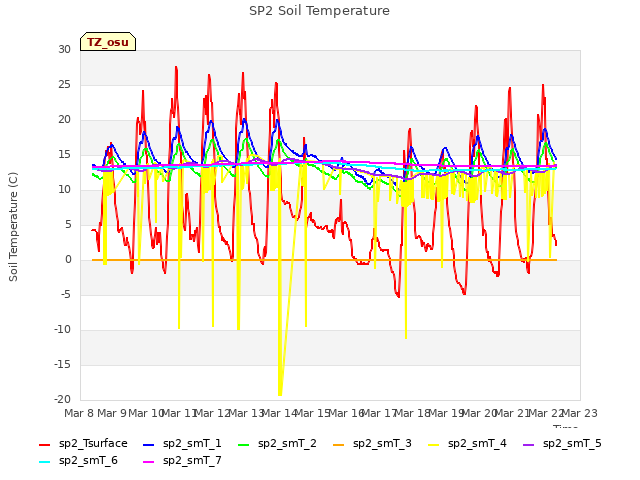Click the red sp2_Tsurface legend swatch
The height and width of the screenshot is (480, 640).
click(44, 444)
